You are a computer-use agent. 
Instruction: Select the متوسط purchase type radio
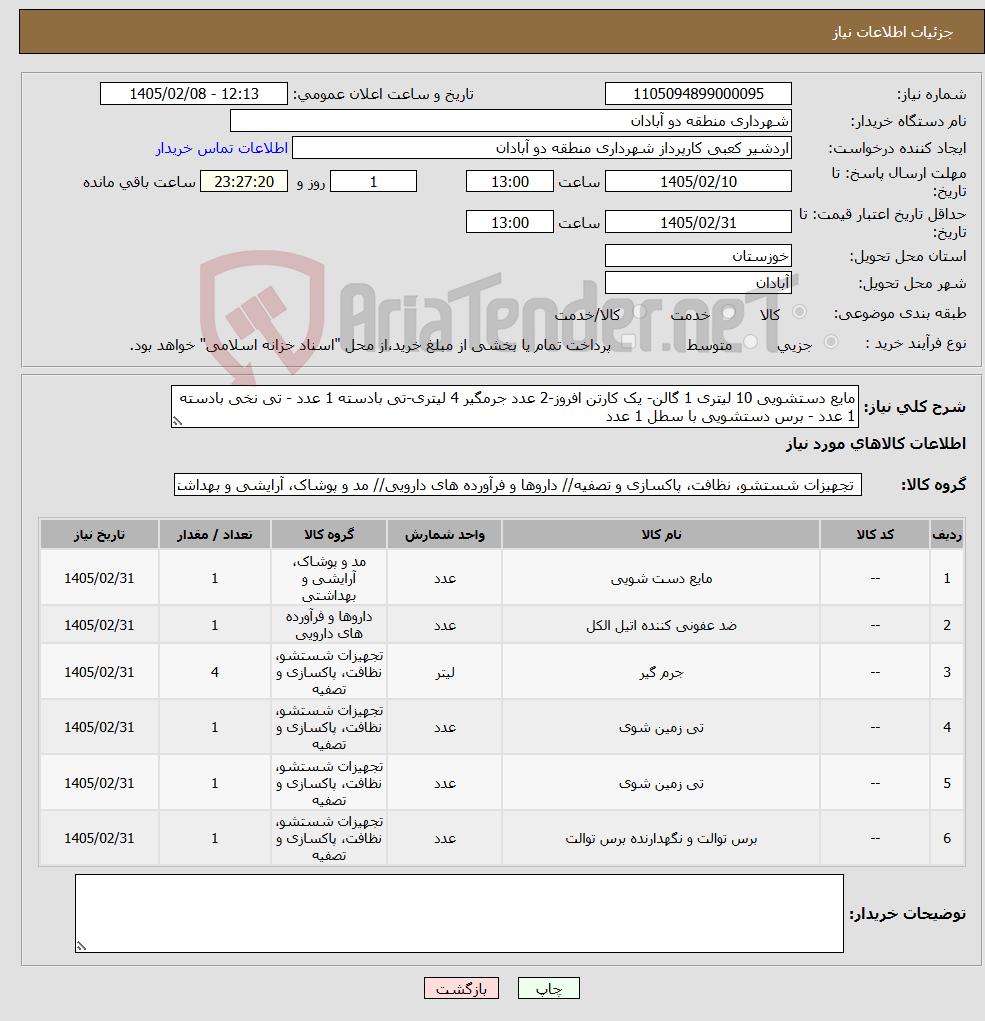751,343
